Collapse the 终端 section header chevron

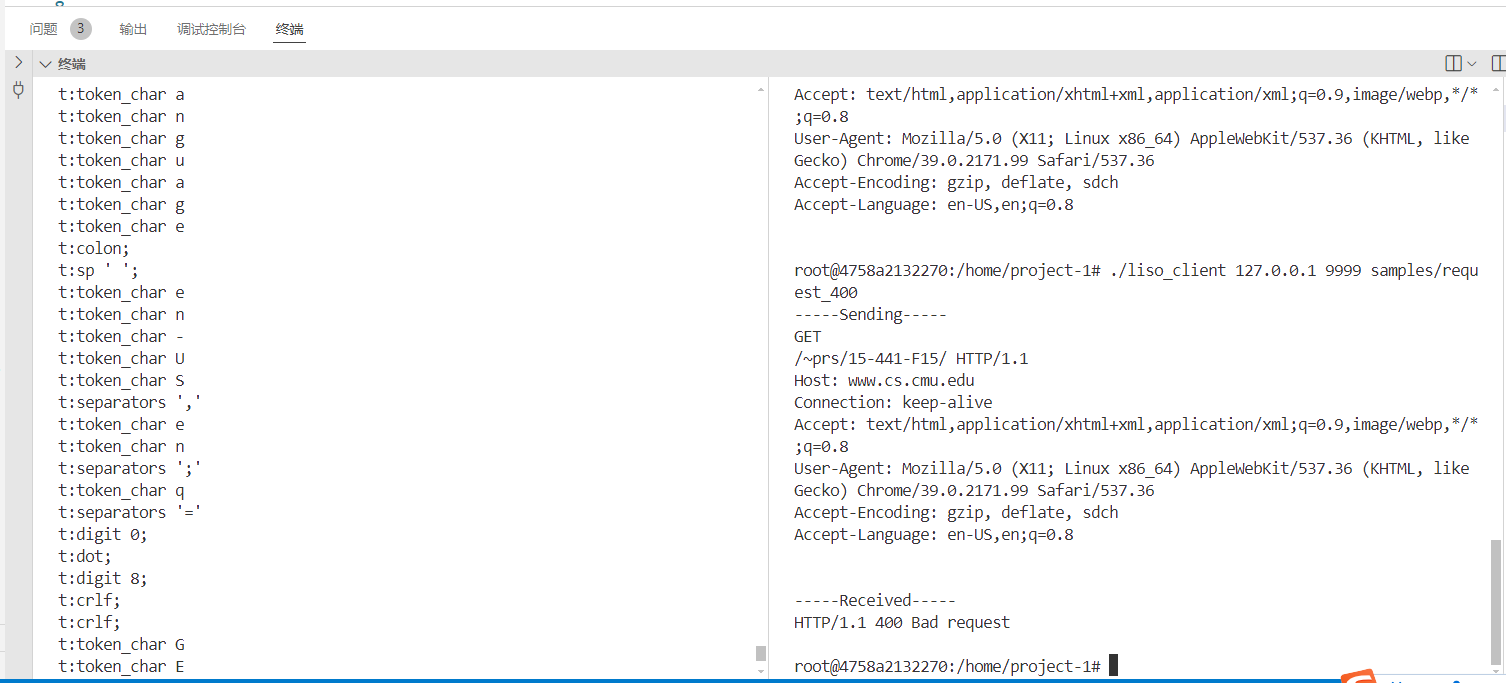tap(45, 64)
